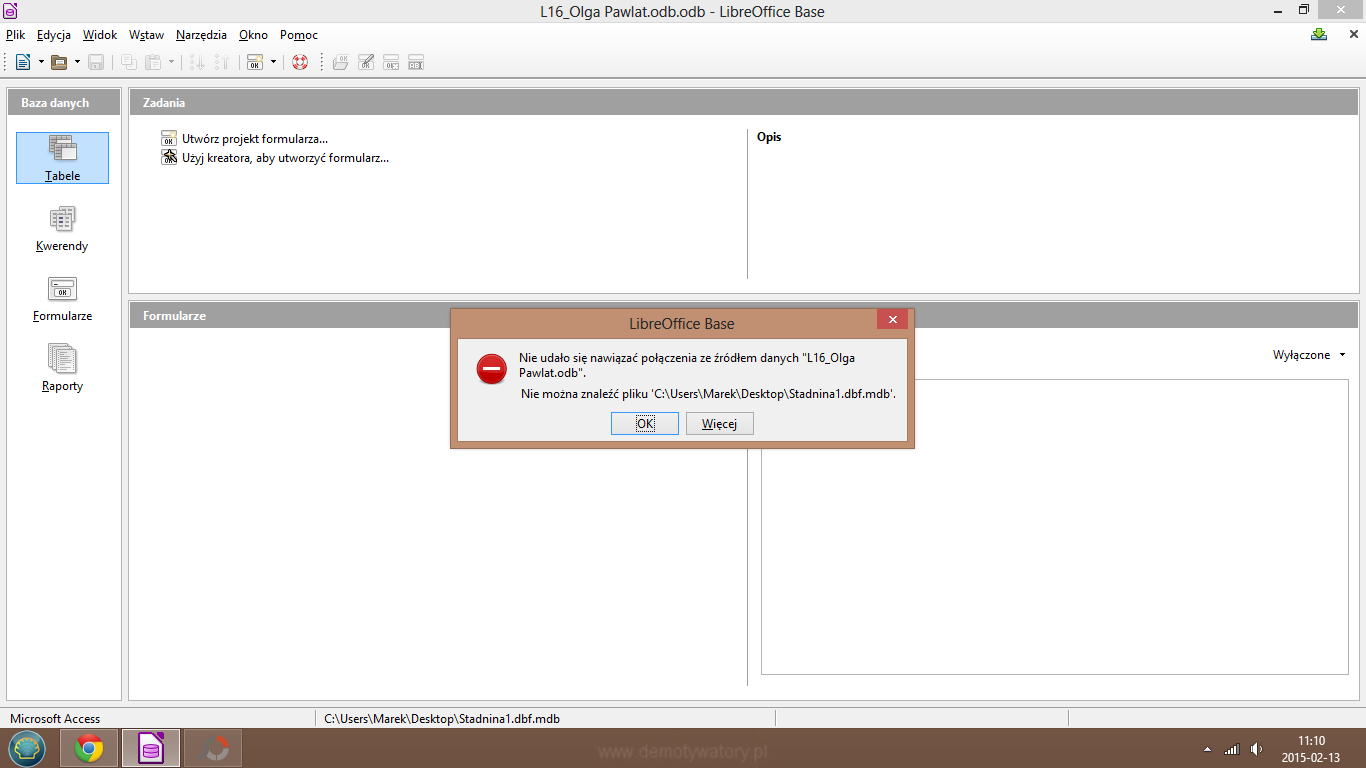Click the network signal tray icon
Screen dimensions: 1366x768
pos(1232,749)
